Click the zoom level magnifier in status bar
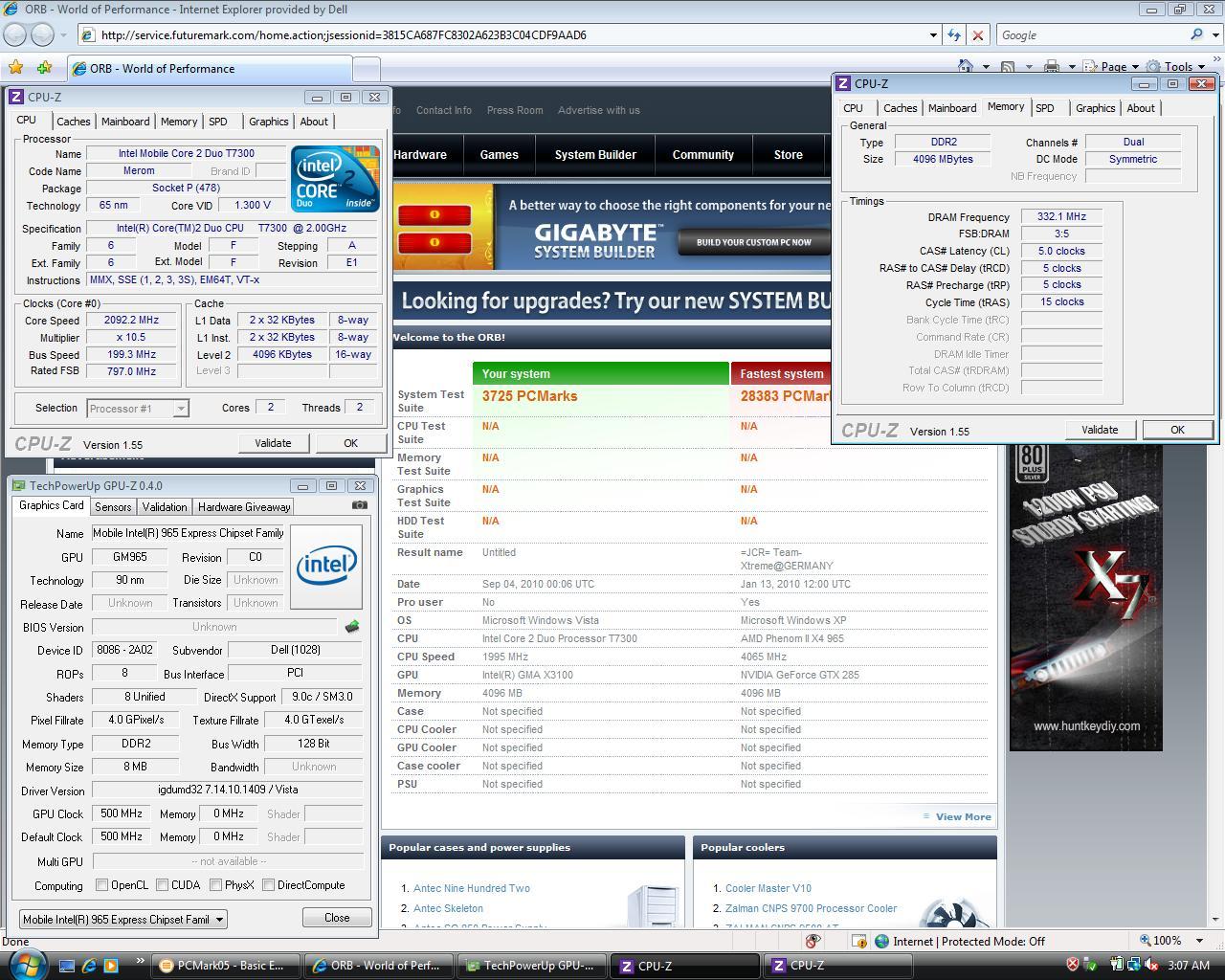This screenshot has width=1225, height=980. 1146,941
